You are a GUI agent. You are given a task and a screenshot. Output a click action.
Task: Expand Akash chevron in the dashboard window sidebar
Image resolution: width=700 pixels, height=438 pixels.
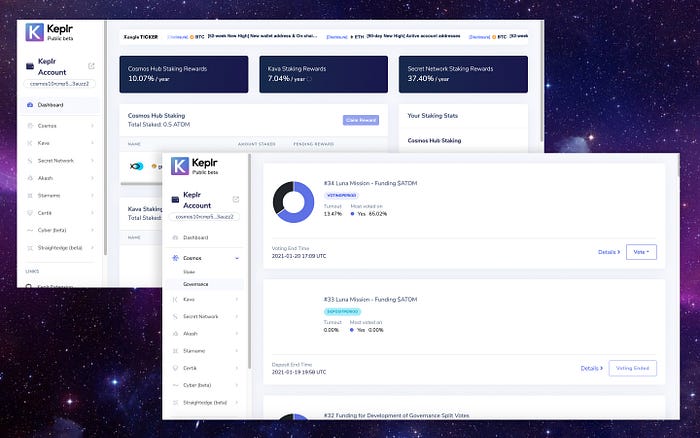(x=92, y=178)
